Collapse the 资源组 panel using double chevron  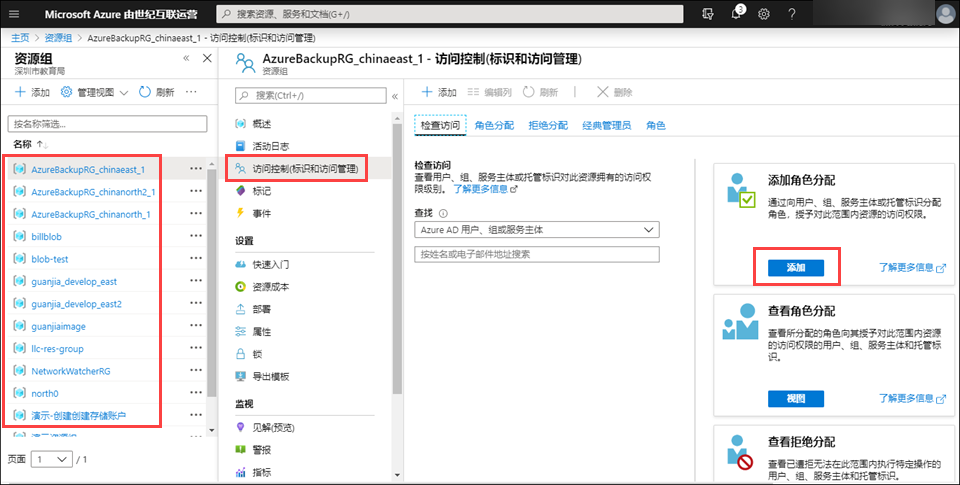(x=186, y=59)
